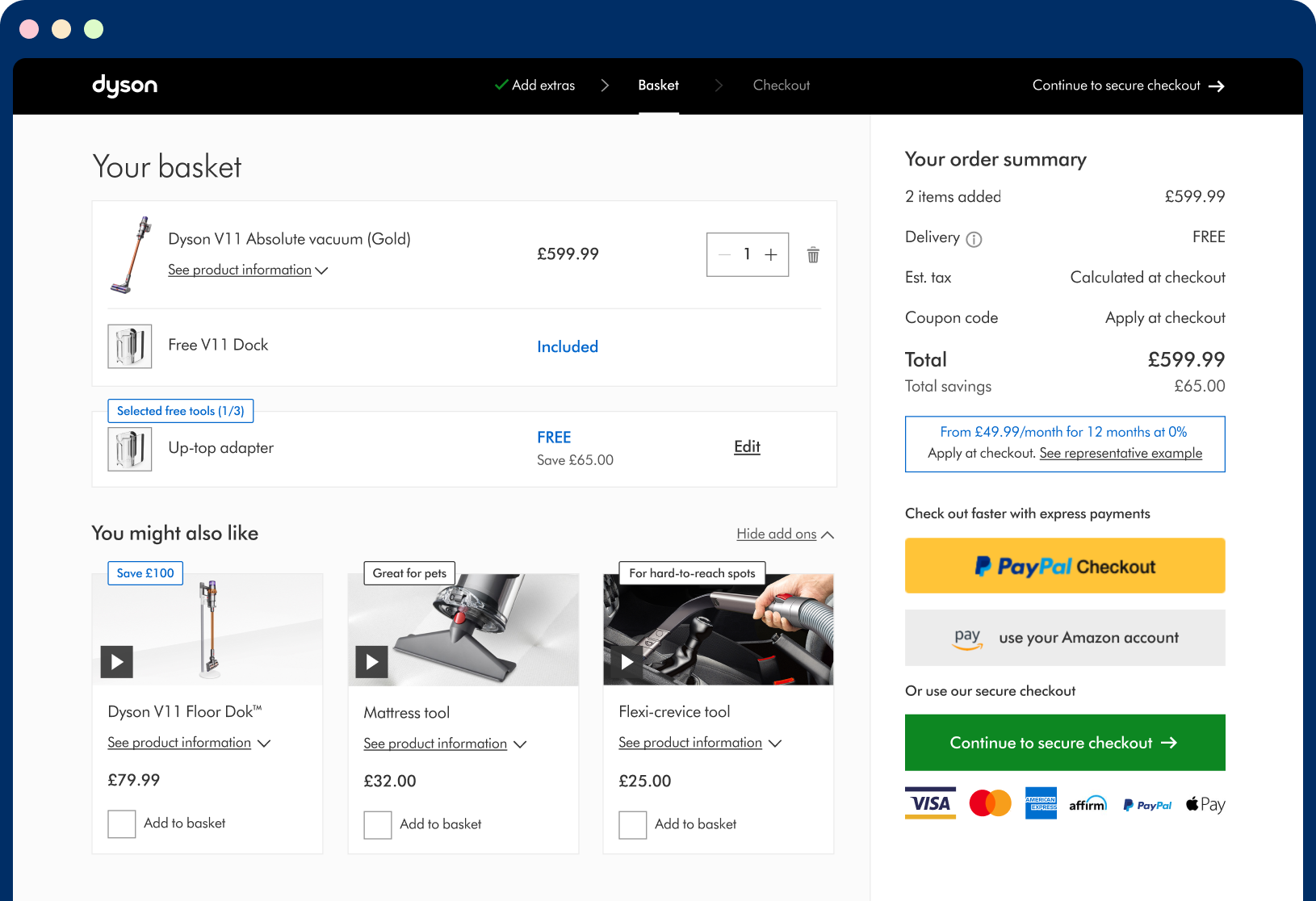Click the Flexi-crevice tool title
The height and width of the screenshot is (901, 1316).
pos(674,712)
